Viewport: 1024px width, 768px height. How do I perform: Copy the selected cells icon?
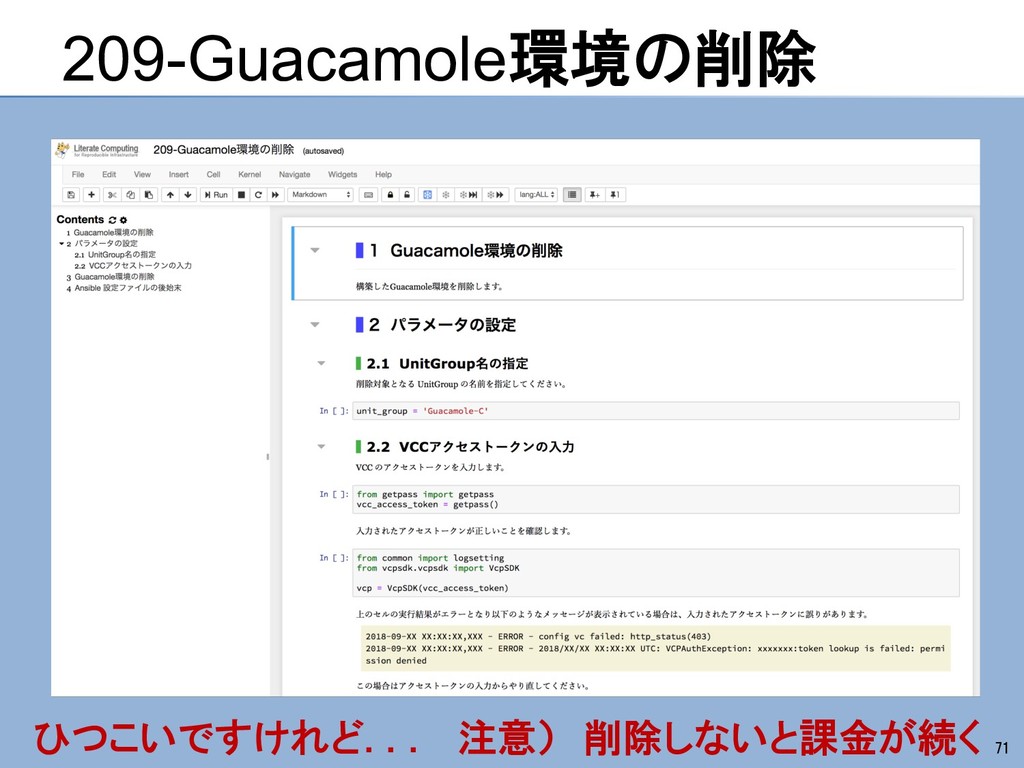[x=130, y=195]
